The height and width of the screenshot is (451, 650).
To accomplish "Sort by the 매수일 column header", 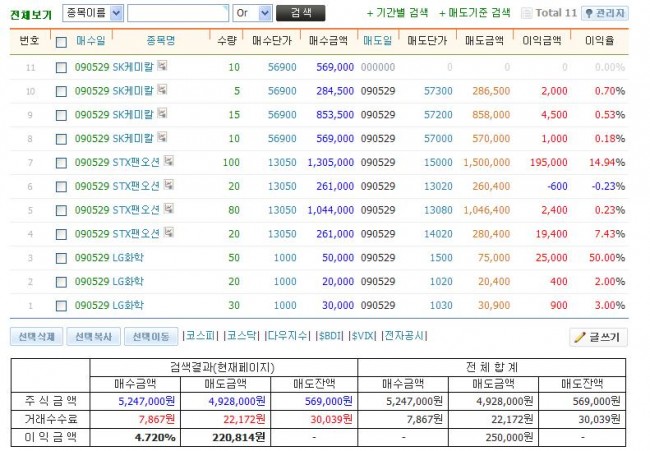I will [x=89, y=42].
